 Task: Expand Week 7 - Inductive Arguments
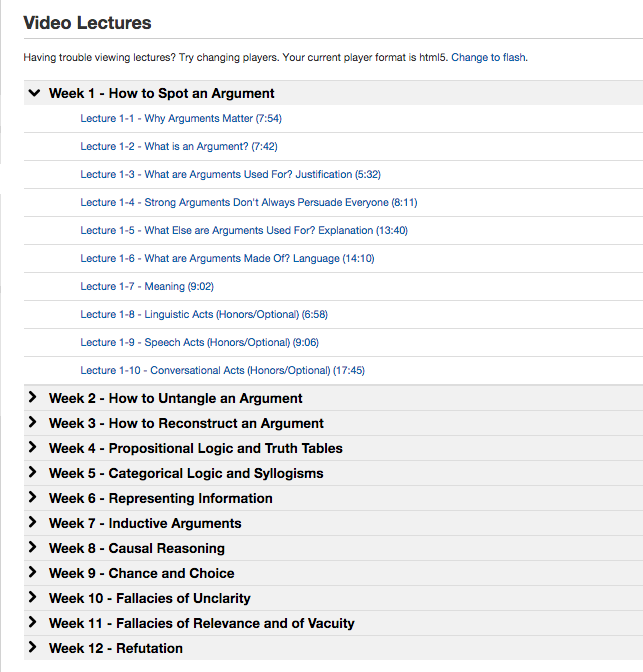pyautogui.click(x=145, y=523)
